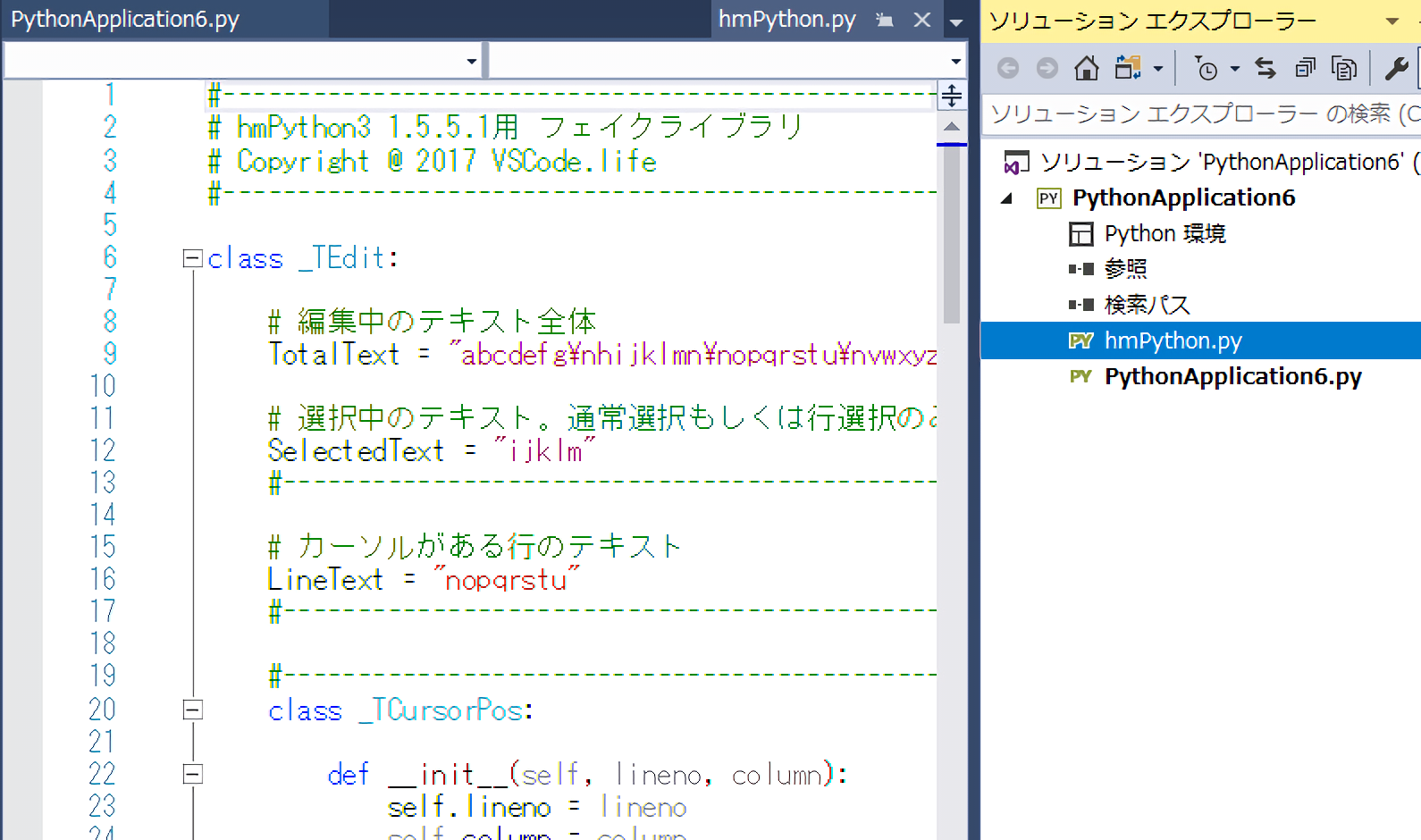Select PythonApplication6.py in the solution tree

click(1232, 377)
